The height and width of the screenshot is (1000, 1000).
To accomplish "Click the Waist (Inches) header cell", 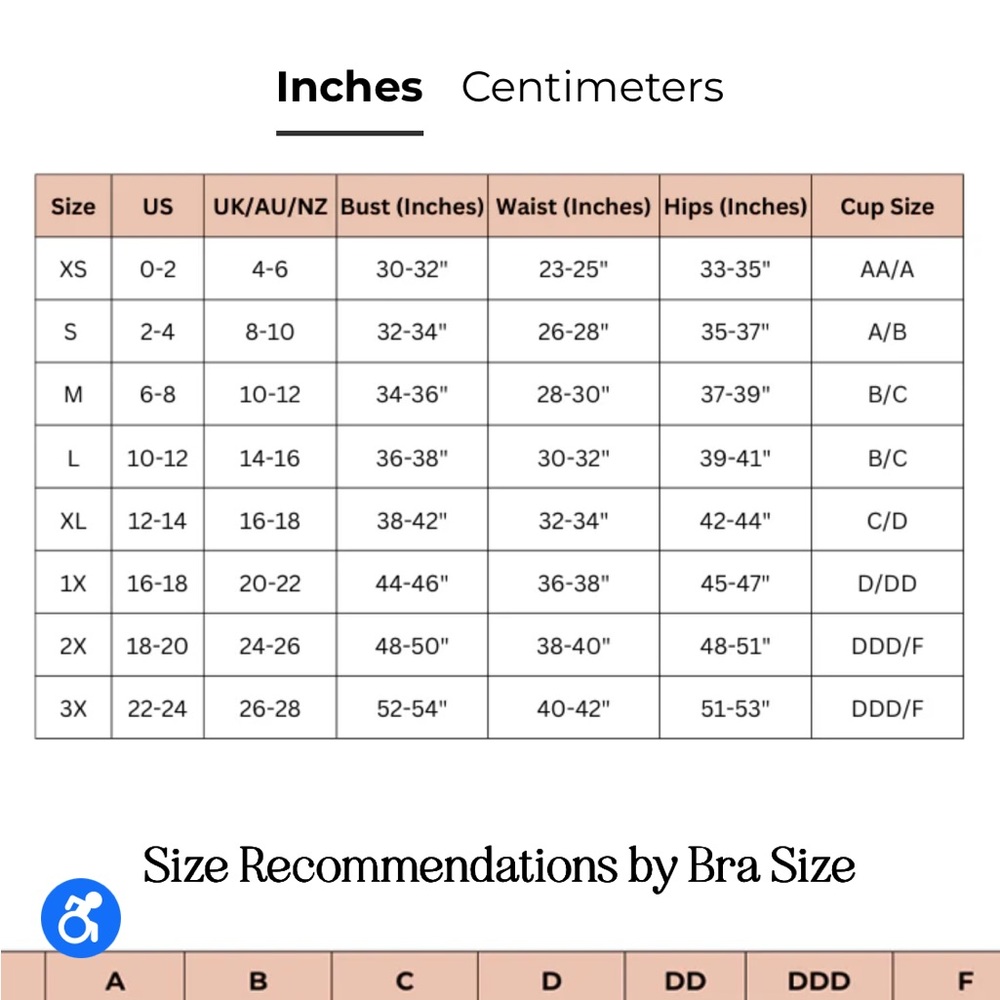I will click(573, 207).
